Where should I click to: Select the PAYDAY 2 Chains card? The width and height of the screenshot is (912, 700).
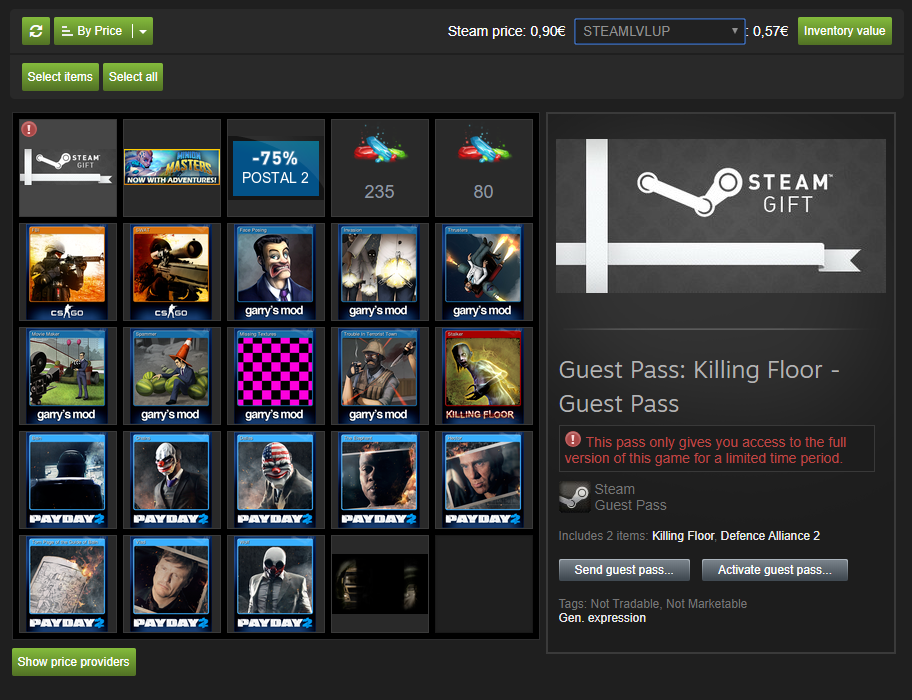(x=172, y=480)
